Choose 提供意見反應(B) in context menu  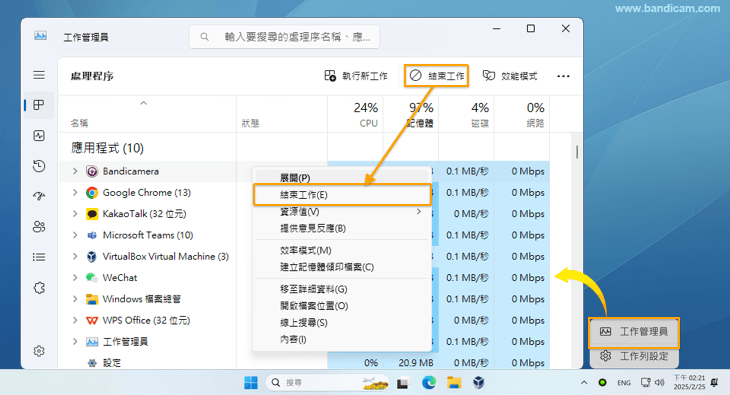tap(342, 228)
